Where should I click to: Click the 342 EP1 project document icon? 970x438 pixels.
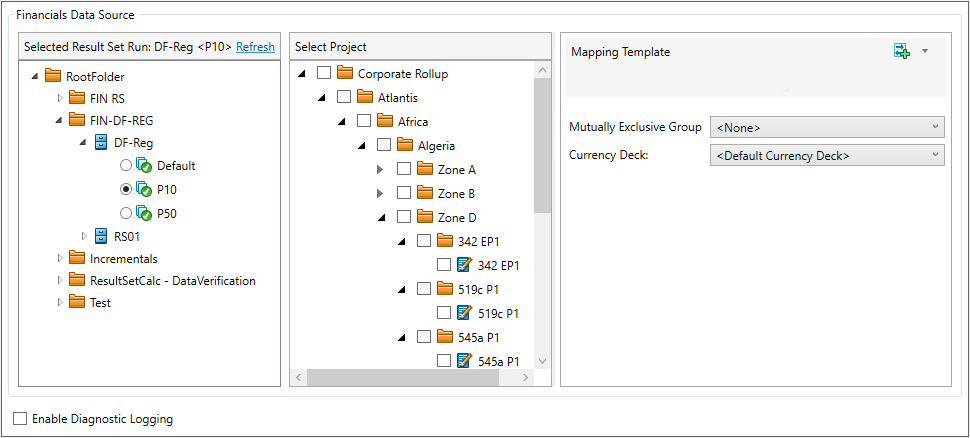click(x=464, y=265)
